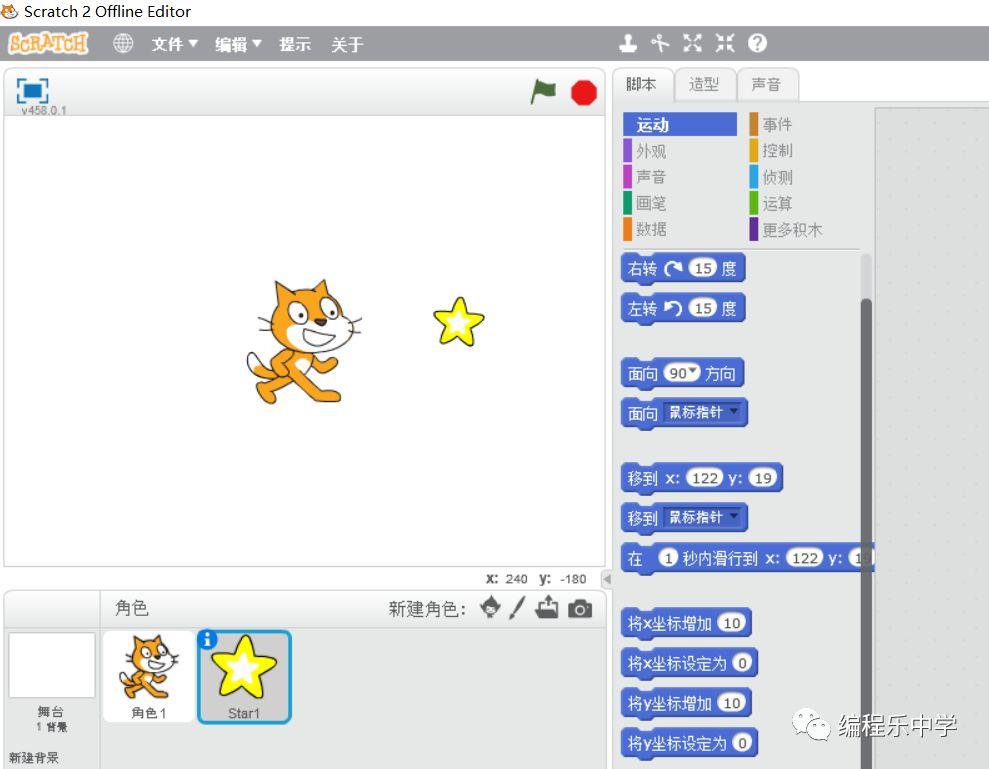
Task: Switch to the 脚本 tab
Action: coord(641,85)
